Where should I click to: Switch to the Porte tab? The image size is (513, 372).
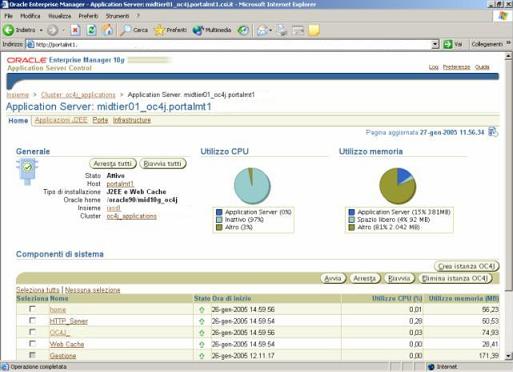coord(100,120)
